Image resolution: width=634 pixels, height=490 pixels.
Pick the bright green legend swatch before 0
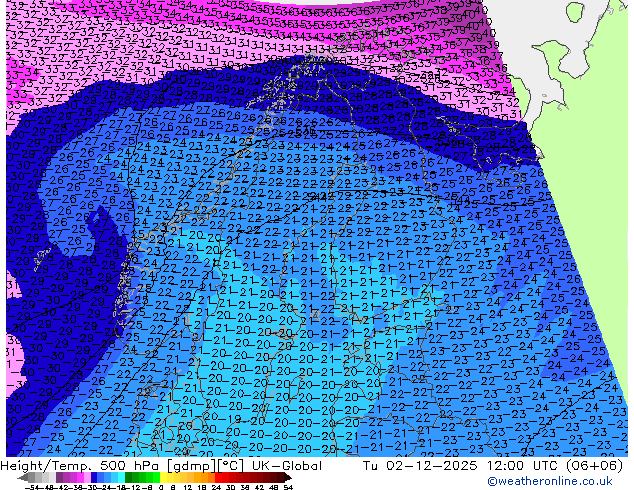156,478
